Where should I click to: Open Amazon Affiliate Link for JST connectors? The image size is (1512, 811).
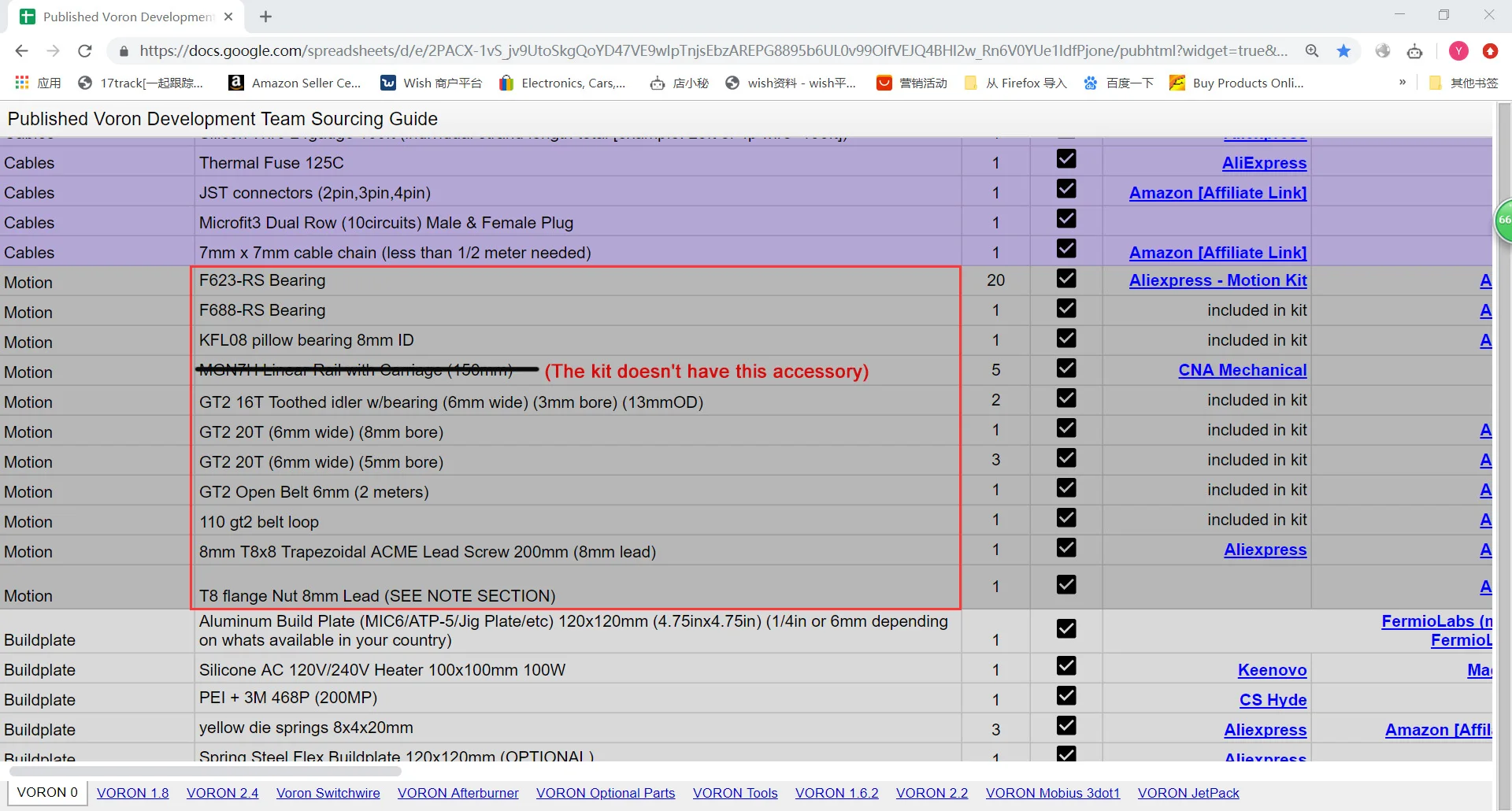coord(1217,193)
